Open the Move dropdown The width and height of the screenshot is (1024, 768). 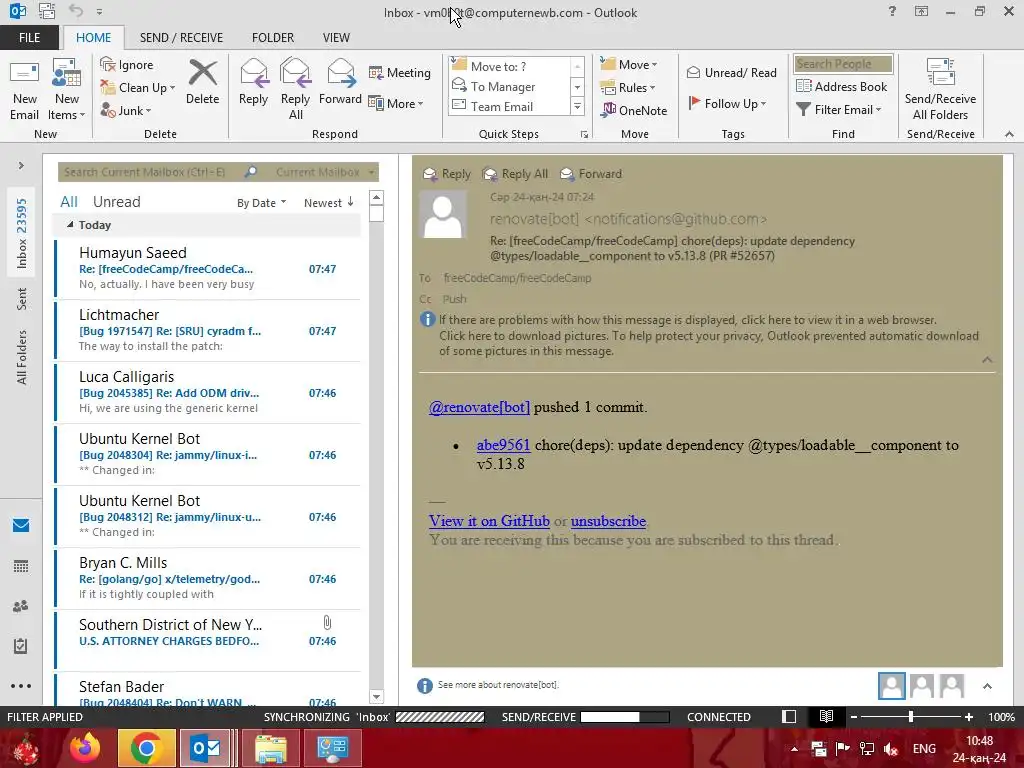(629, 64)
